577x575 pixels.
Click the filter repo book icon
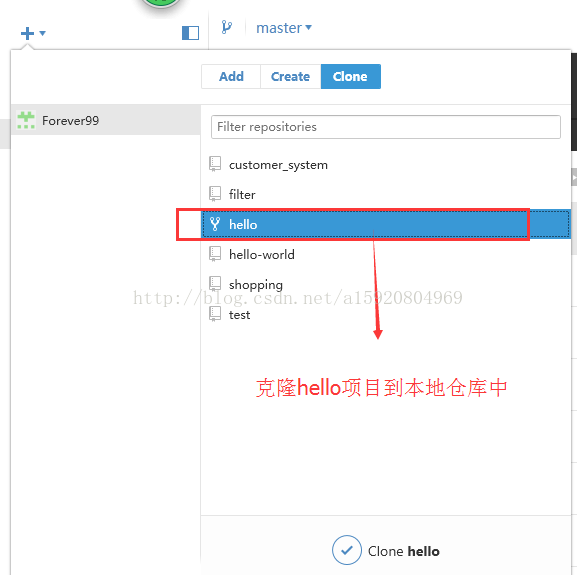pyautogui.click(x=215, y=194)
